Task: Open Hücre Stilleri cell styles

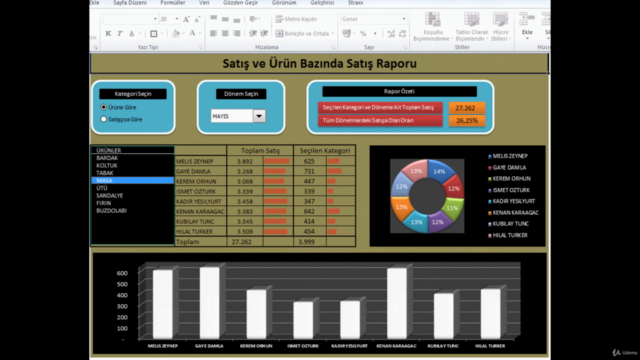Action: pyautogui.click(x=500, y=27)
